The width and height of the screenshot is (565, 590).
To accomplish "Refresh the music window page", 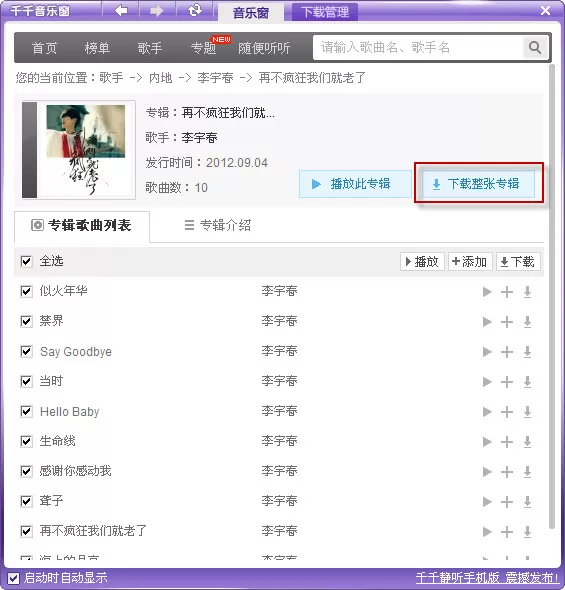I will click(195, 10).
